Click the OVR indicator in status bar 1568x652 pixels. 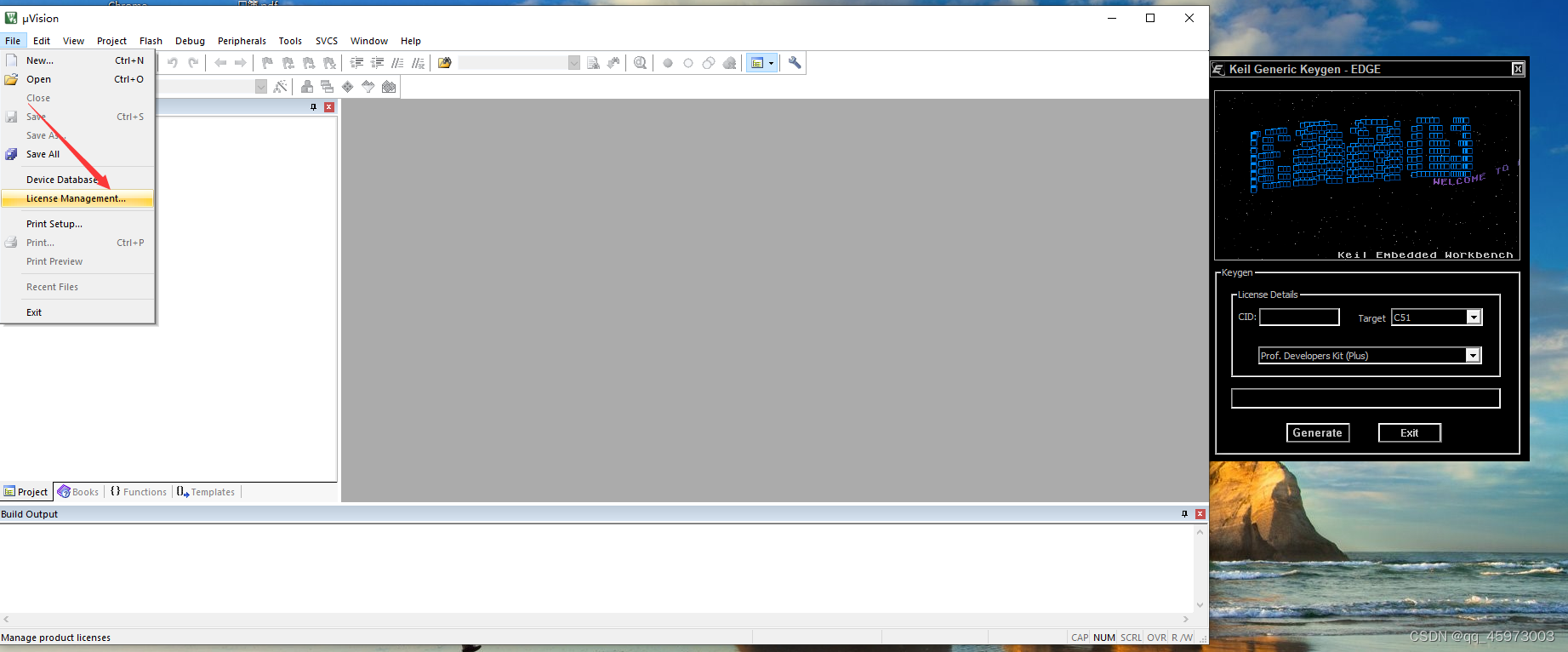pos(1156,638)
